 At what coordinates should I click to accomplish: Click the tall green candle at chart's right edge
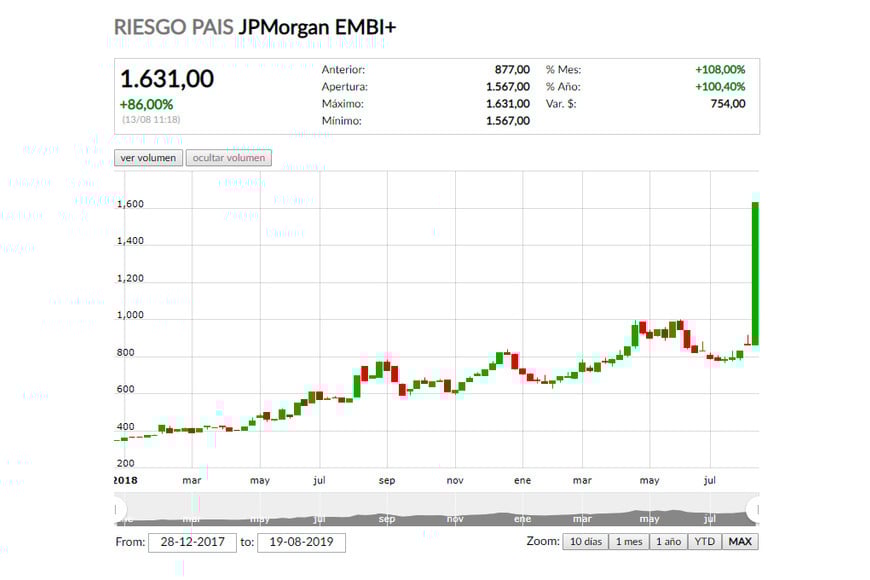pyautogui.click(x=755, y=273)
